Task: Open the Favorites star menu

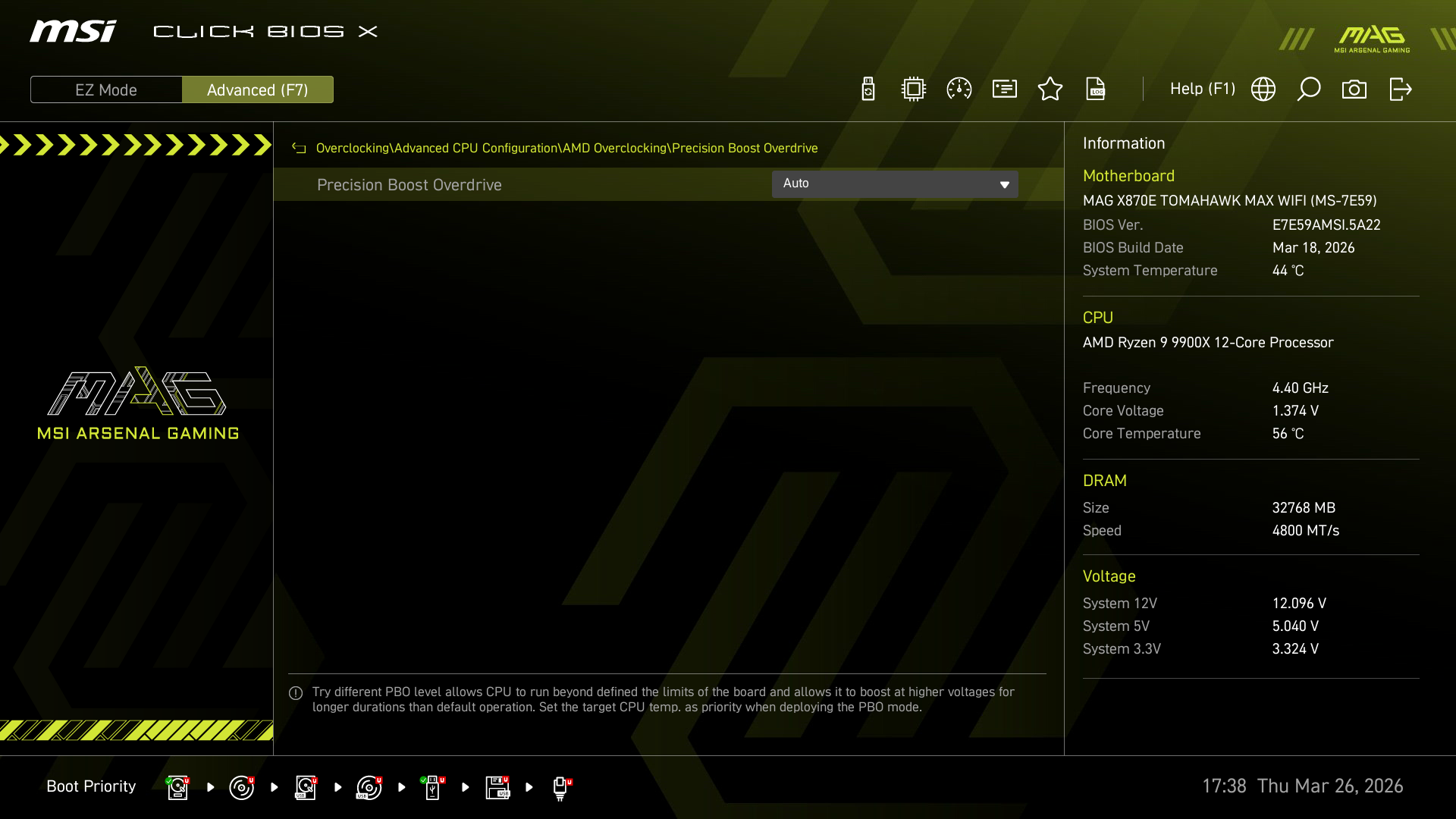Action: (x=1050, y=89)
